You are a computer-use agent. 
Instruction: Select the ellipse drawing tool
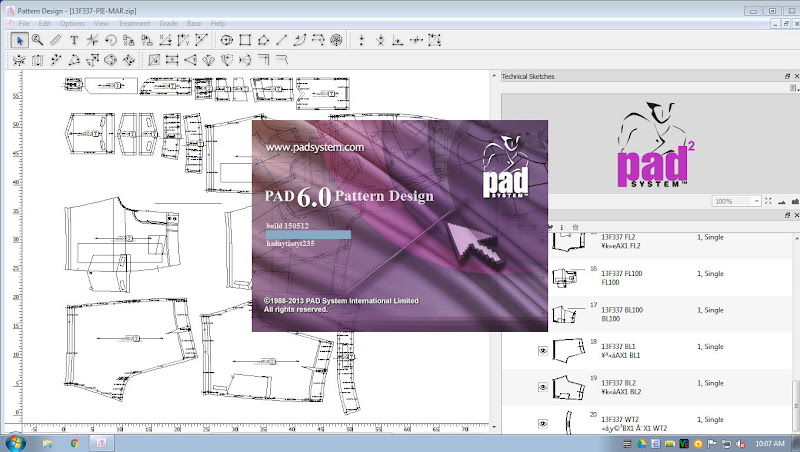227,40
